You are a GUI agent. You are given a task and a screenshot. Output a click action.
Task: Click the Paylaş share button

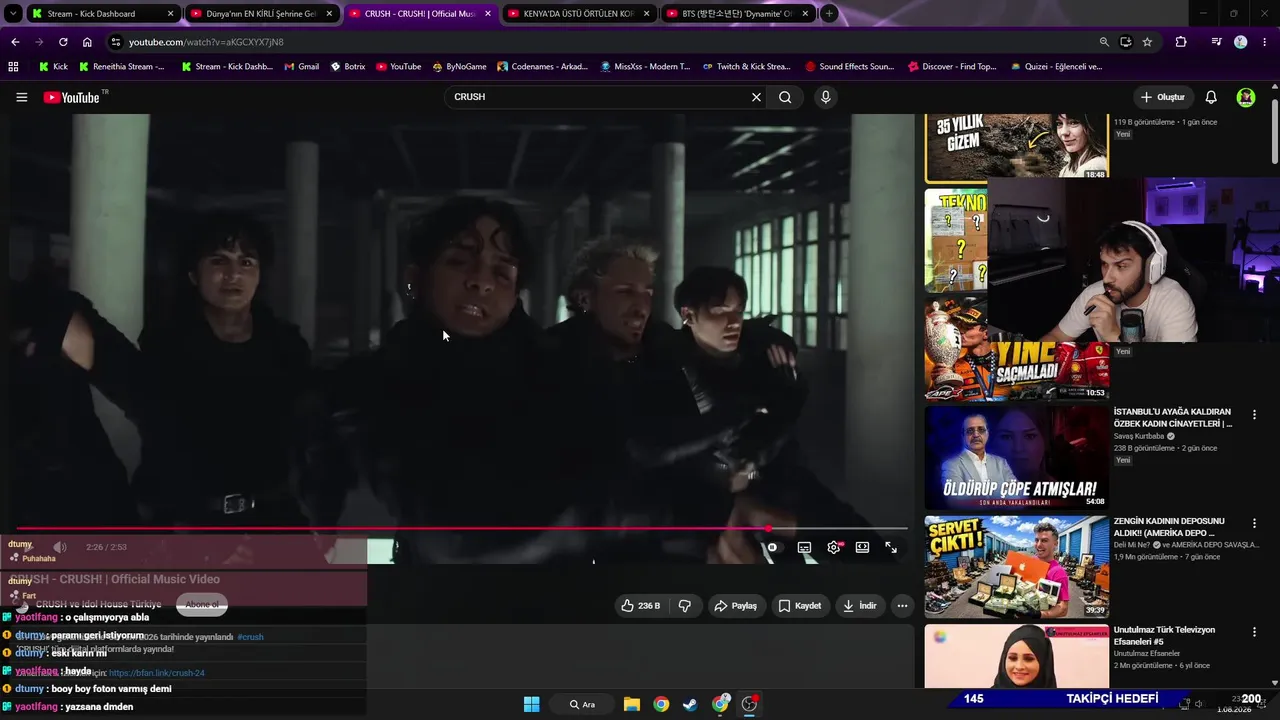tap(735, 605)
